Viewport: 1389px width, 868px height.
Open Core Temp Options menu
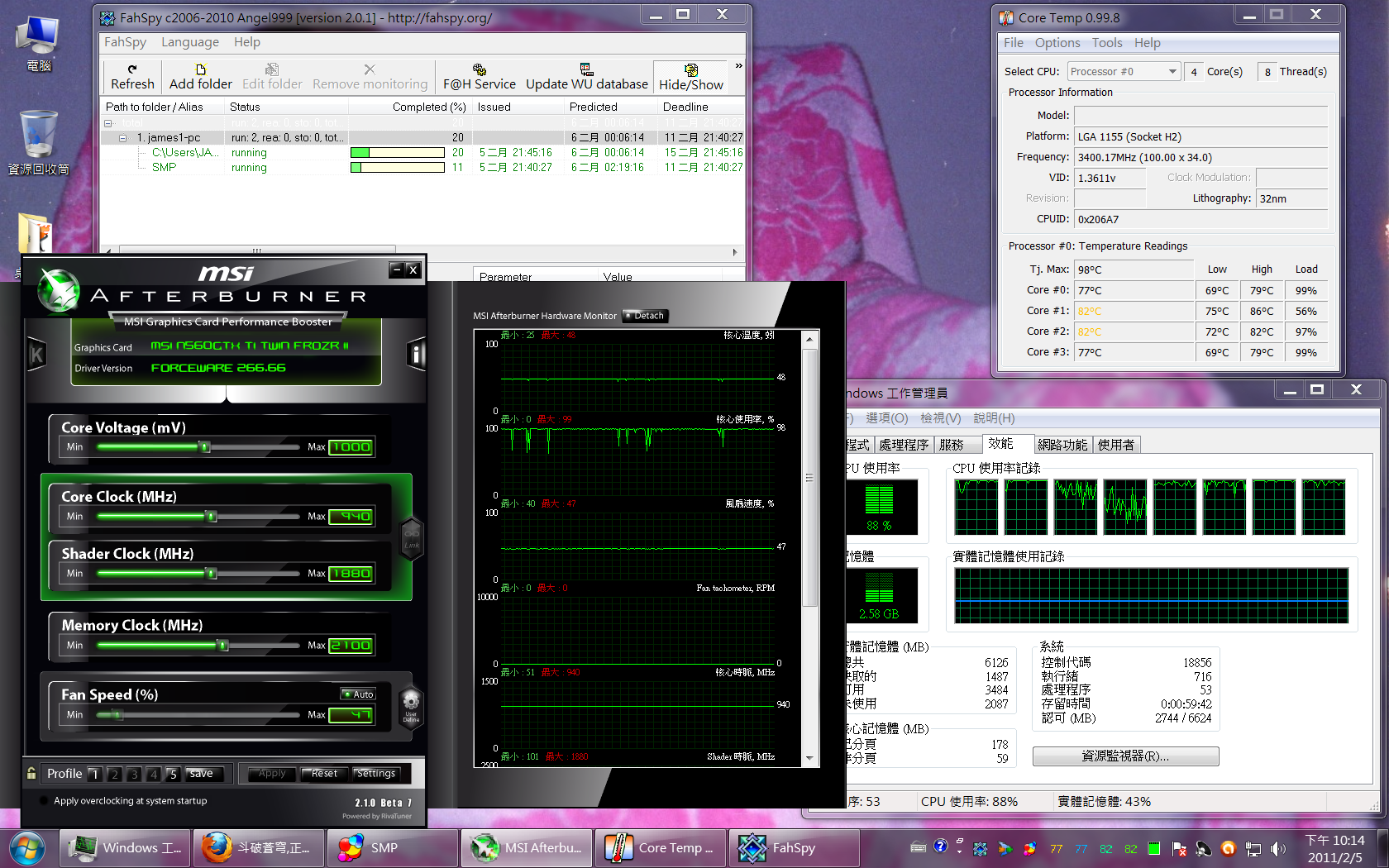tap(1057, 43)
